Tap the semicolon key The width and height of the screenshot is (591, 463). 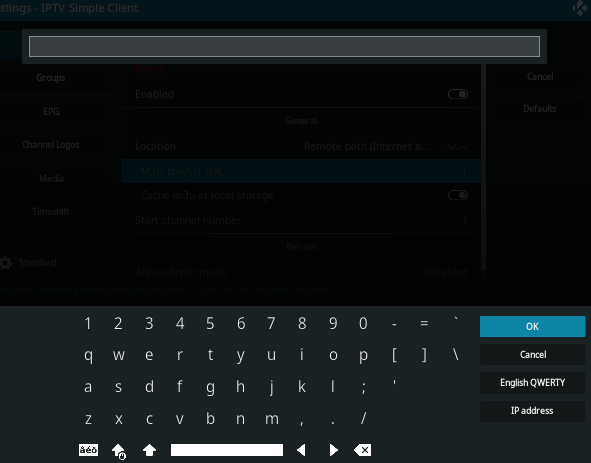click(x=363, y=387)
